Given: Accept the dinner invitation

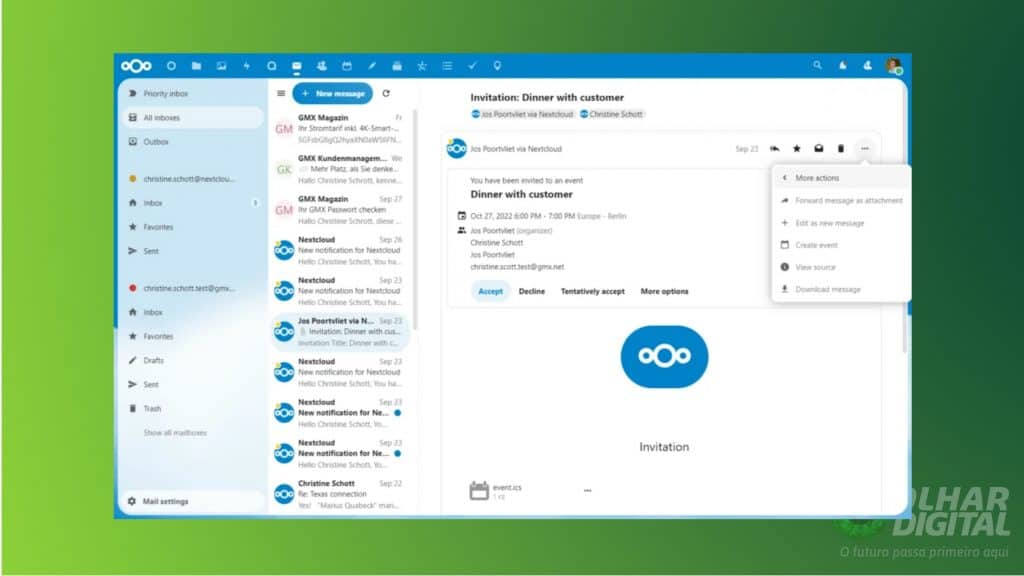Looking at the screenshot, I should coord(490,291).
